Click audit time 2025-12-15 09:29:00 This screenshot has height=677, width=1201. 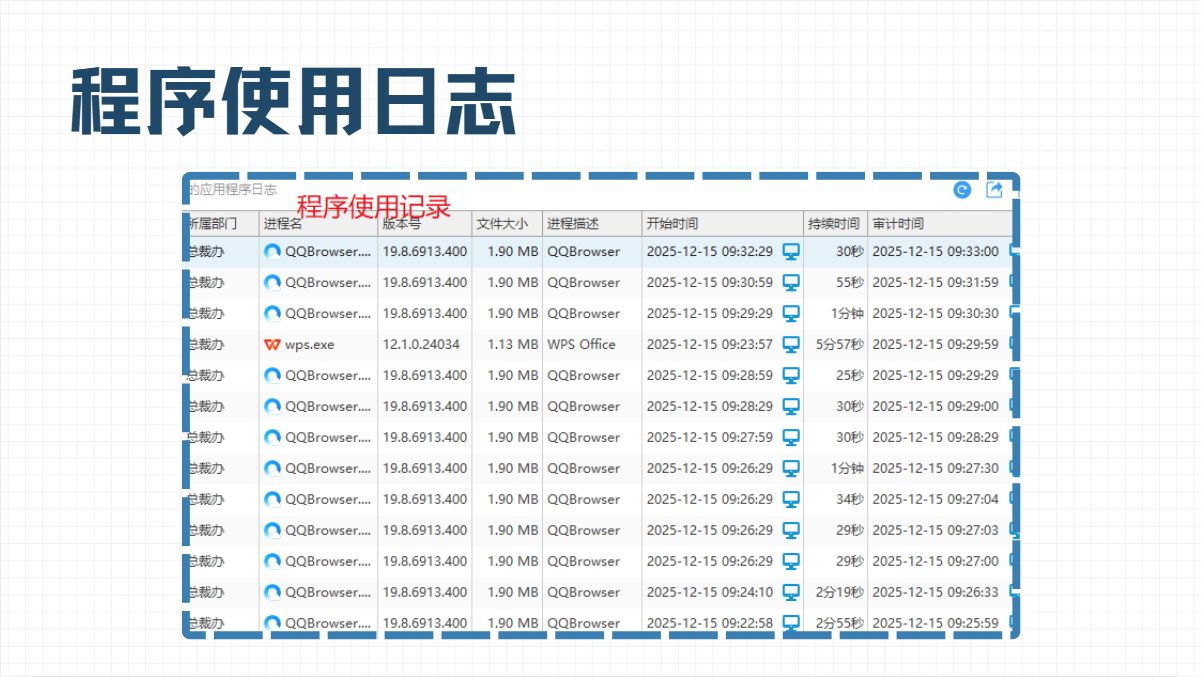[935, 406]
